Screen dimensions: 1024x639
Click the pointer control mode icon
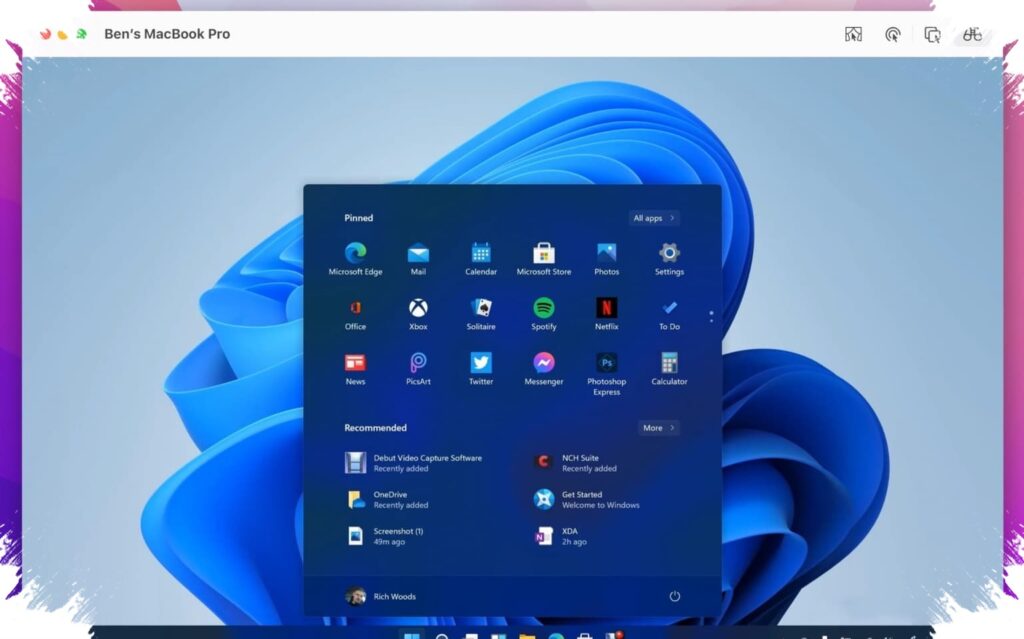click(892, 34)
